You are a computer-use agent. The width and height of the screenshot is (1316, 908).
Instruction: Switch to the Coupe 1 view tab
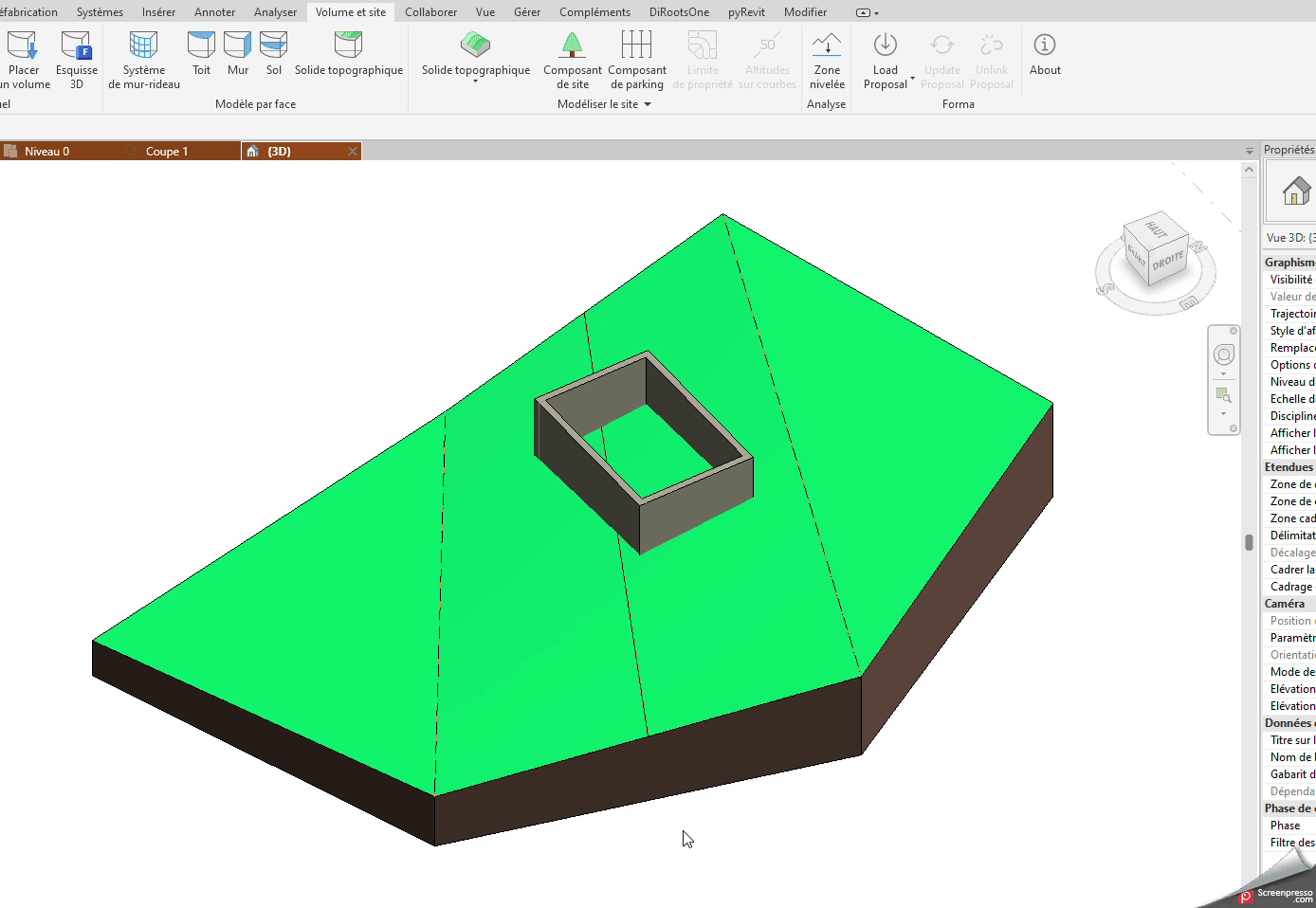pos(167,152)
